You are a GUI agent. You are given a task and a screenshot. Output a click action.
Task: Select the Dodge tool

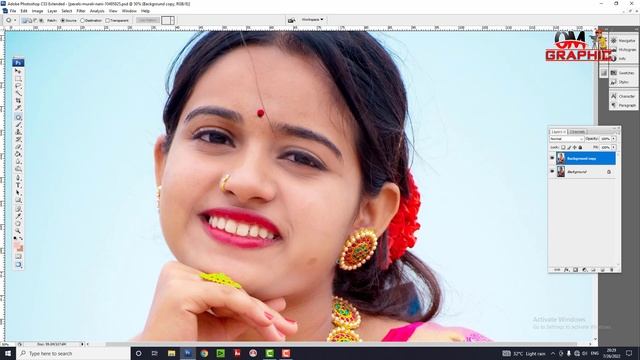pyautogui.click(x=18, y=169)
